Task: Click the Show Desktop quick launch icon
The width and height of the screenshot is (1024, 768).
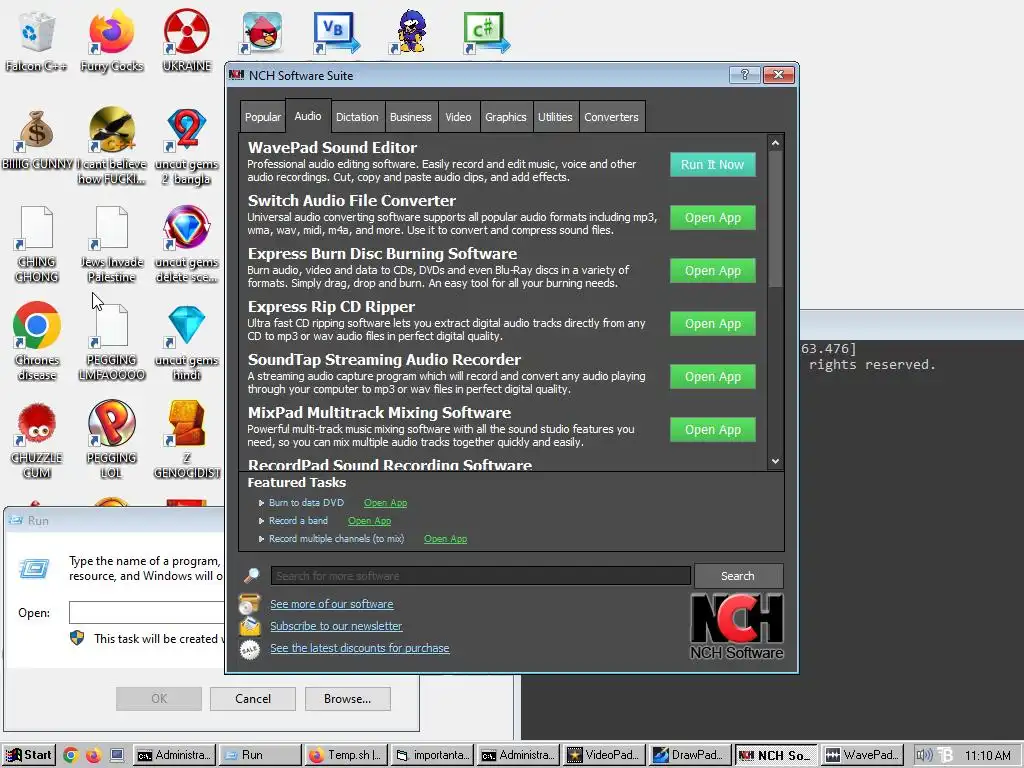Action: (117, 755)
